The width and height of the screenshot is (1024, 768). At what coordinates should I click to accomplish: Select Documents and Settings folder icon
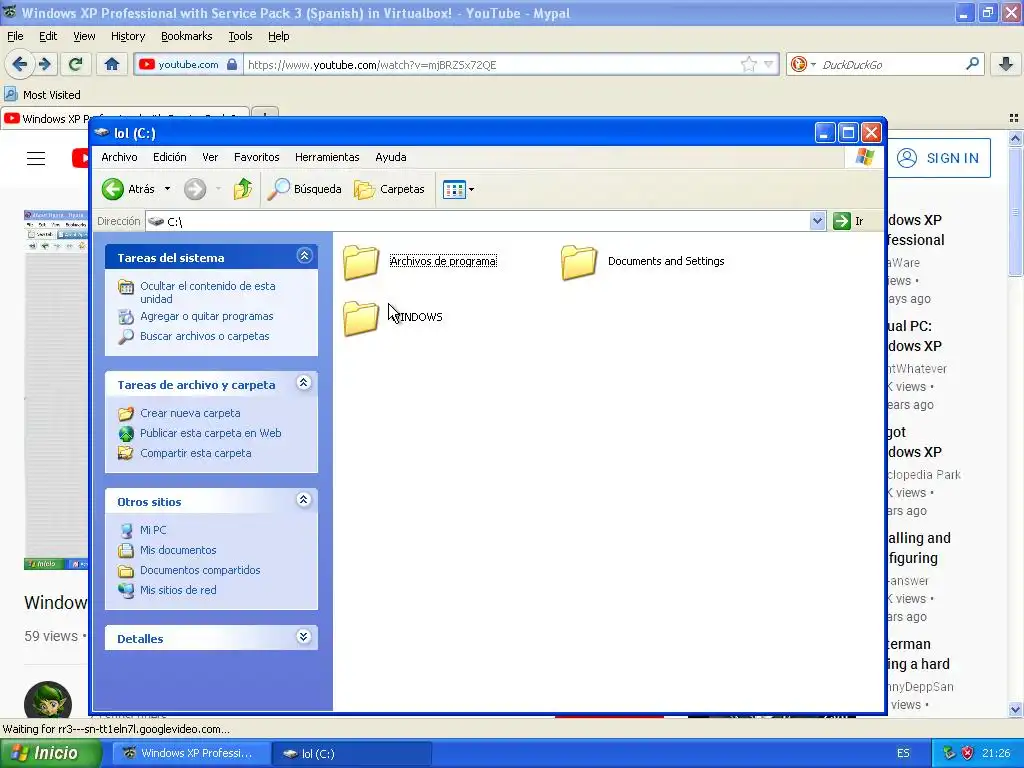click(x=579, y=262)
